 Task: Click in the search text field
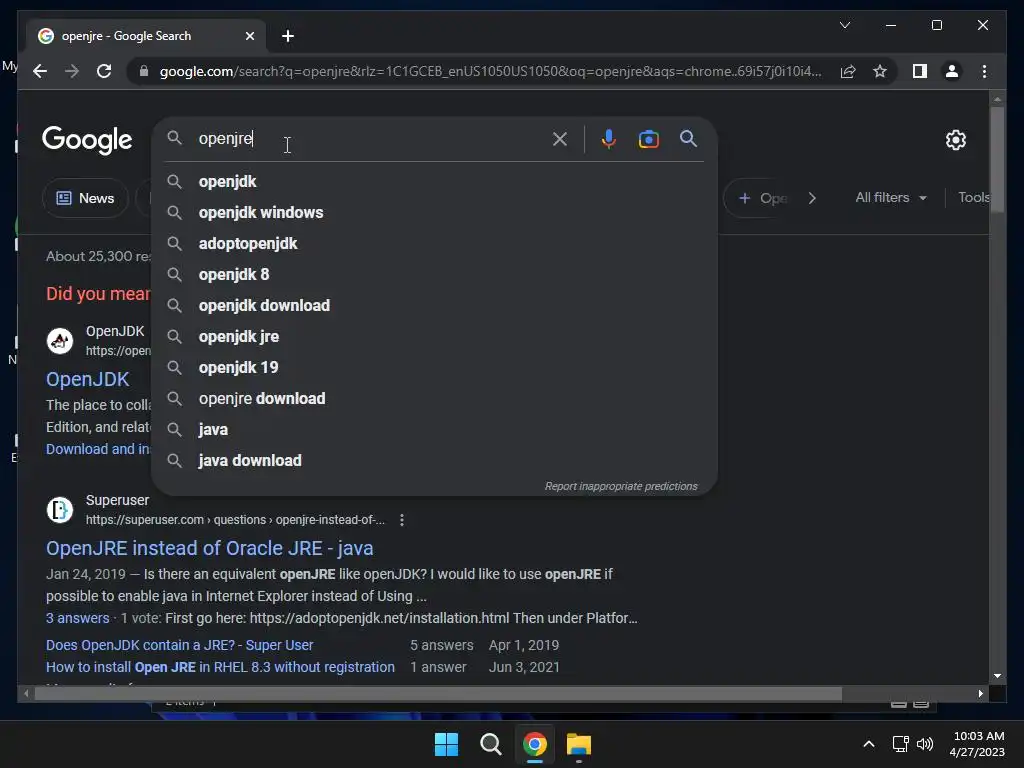click(369, 138)
